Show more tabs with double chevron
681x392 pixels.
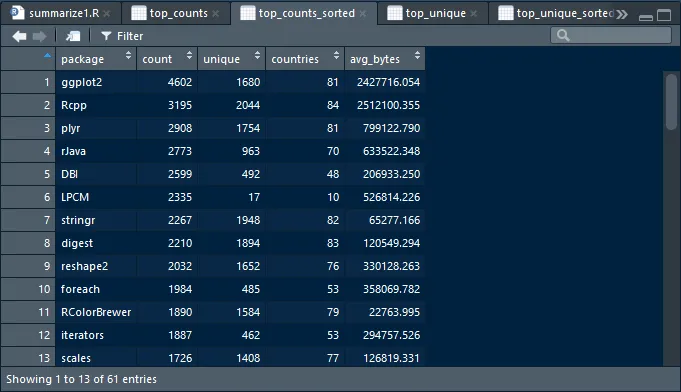[622, 14]
